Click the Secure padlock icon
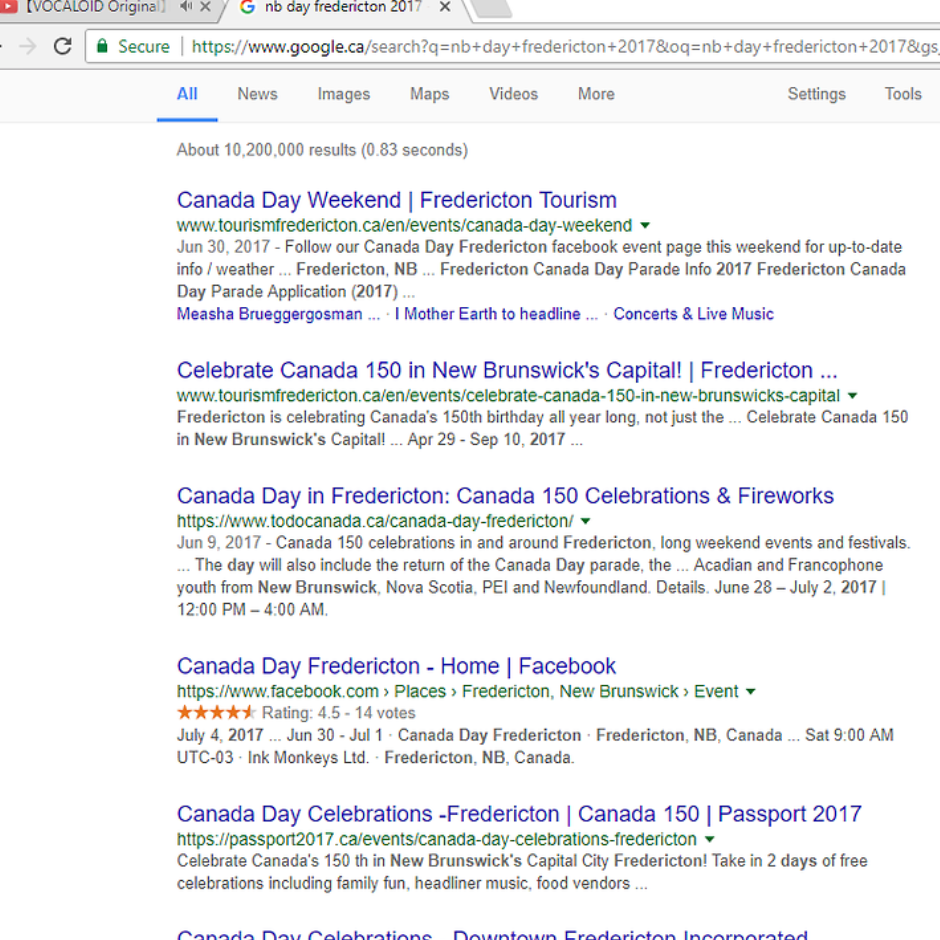Image resolution: width=940 pixels, height=940 pixels. coord(101,46)
